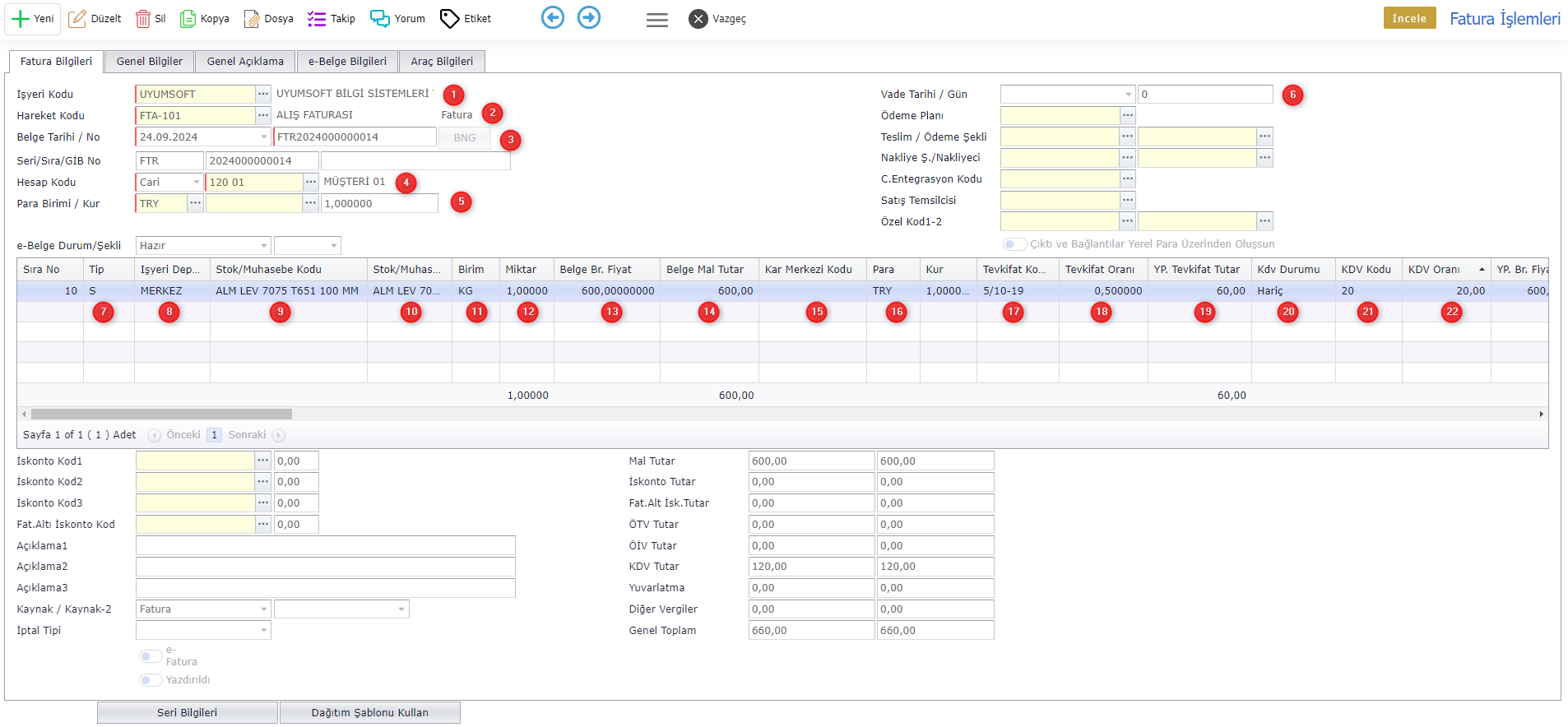Switch to Araç Bilgileri tab
The width and height of the screenshot is (1568, 727).
(x=442, y=62)
